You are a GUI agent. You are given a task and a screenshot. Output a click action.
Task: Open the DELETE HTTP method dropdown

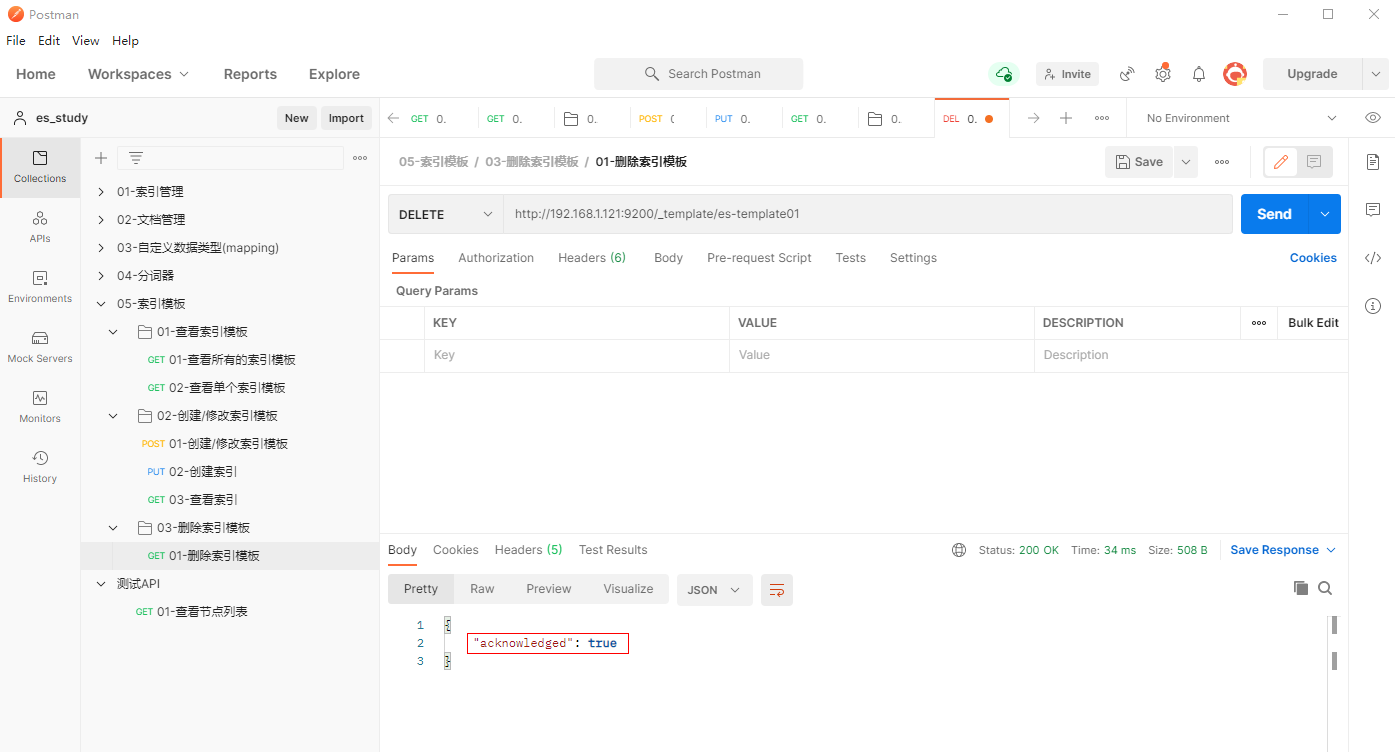coord(445,214)
